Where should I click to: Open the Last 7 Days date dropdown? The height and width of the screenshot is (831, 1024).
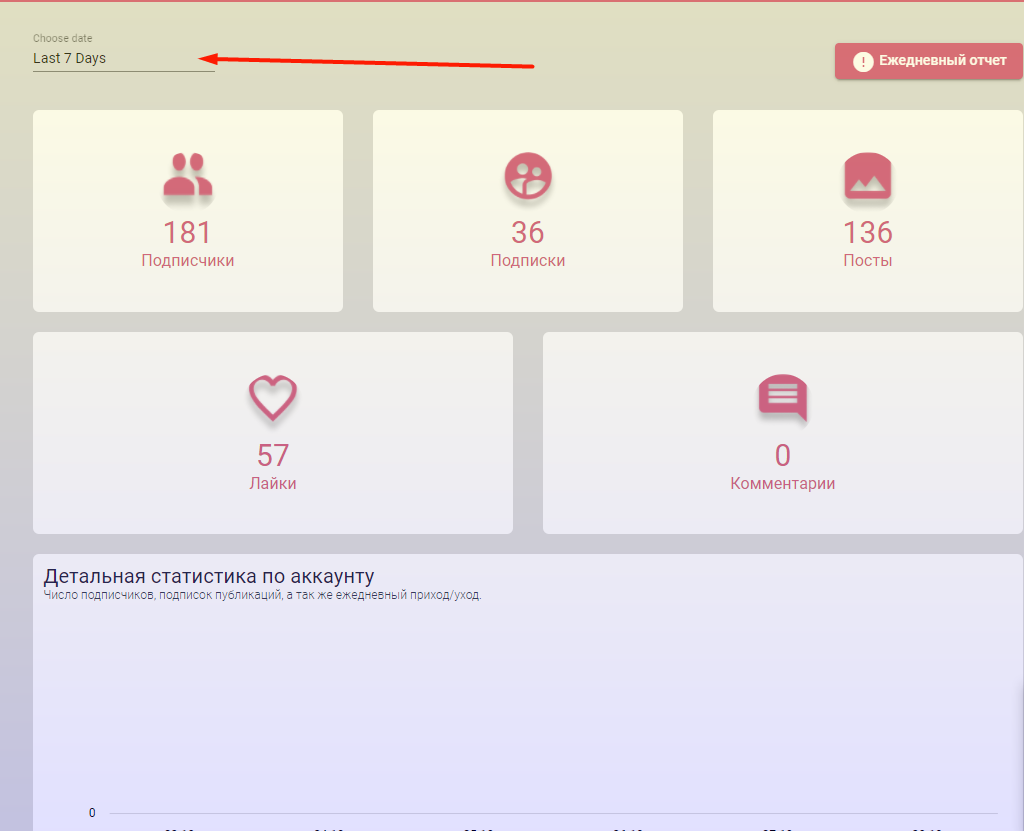click(x=123, y=59)
